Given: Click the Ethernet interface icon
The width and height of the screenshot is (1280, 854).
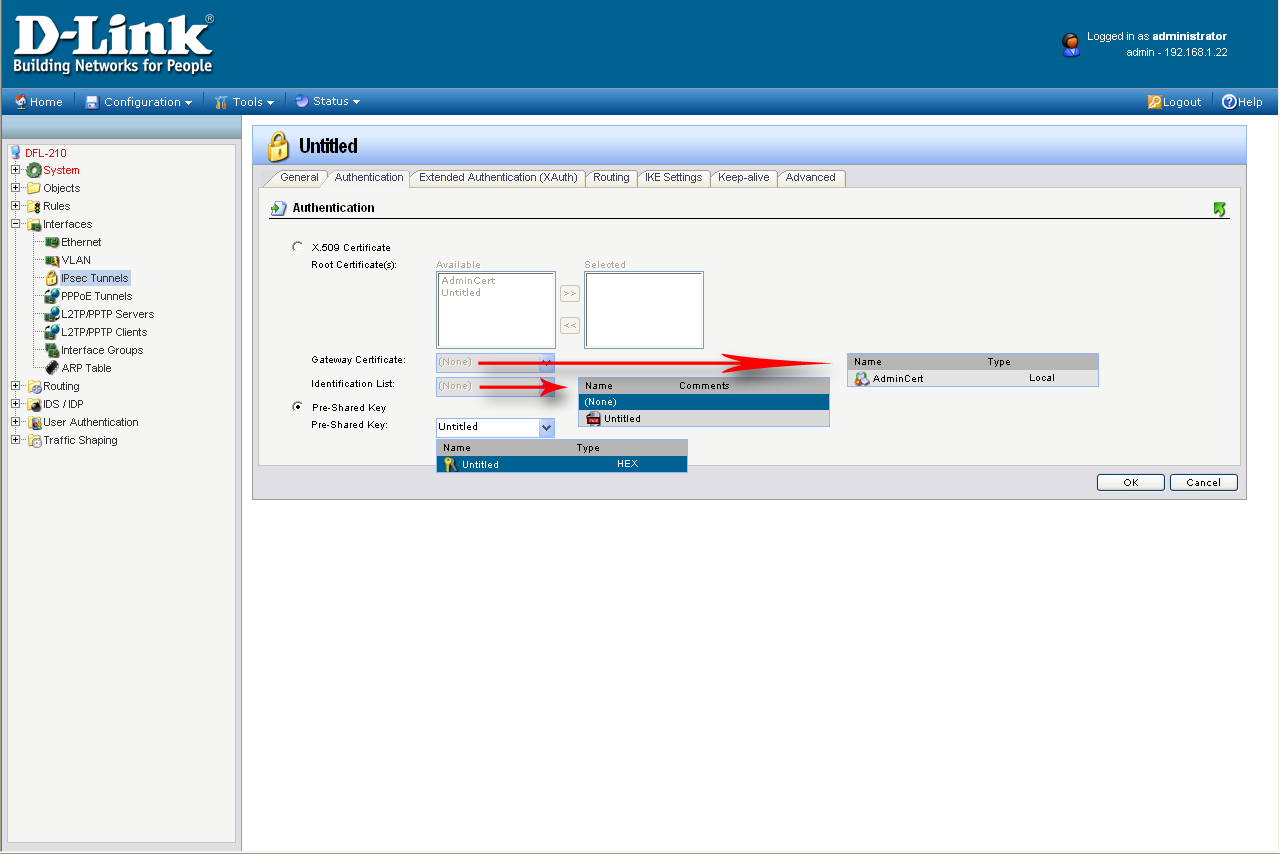Looking at the screenshot, I should coord(52,242).
